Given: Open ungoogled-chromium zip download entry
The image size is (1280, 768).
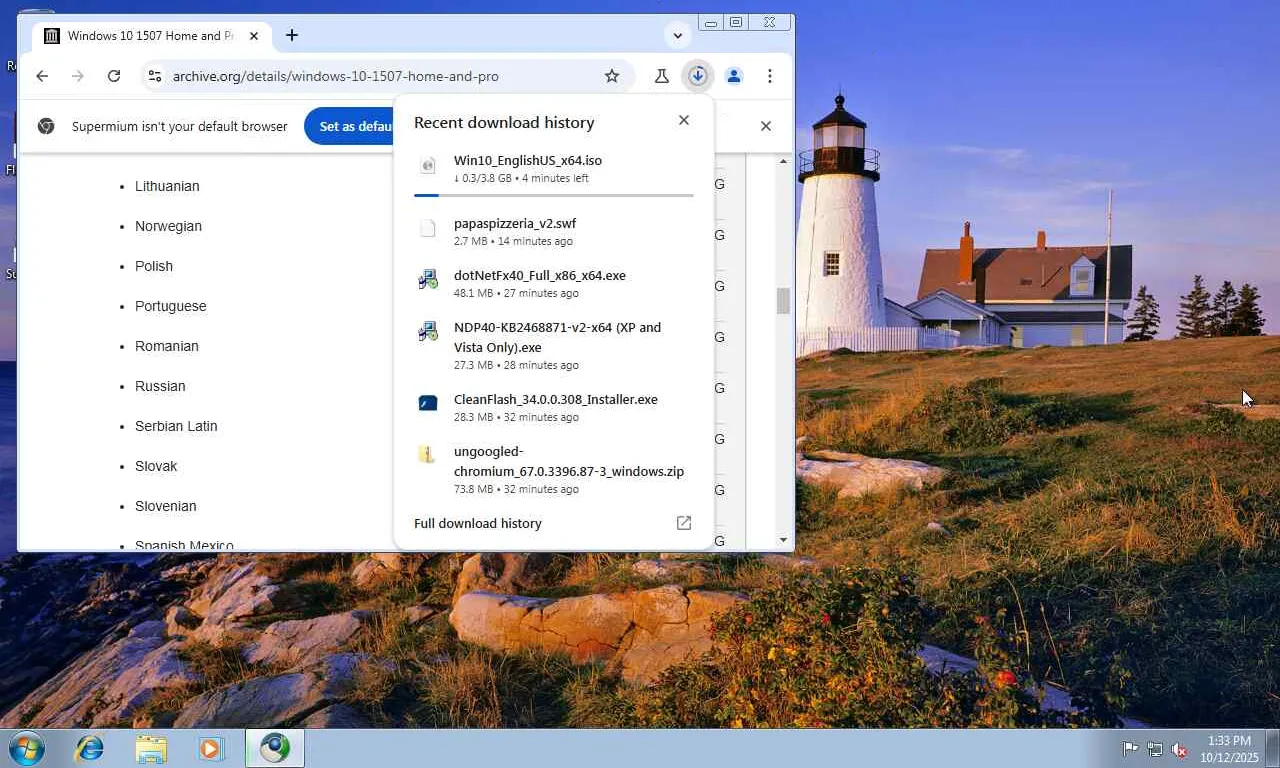Looking at the screenshot, I should click(x=554, y=469).
